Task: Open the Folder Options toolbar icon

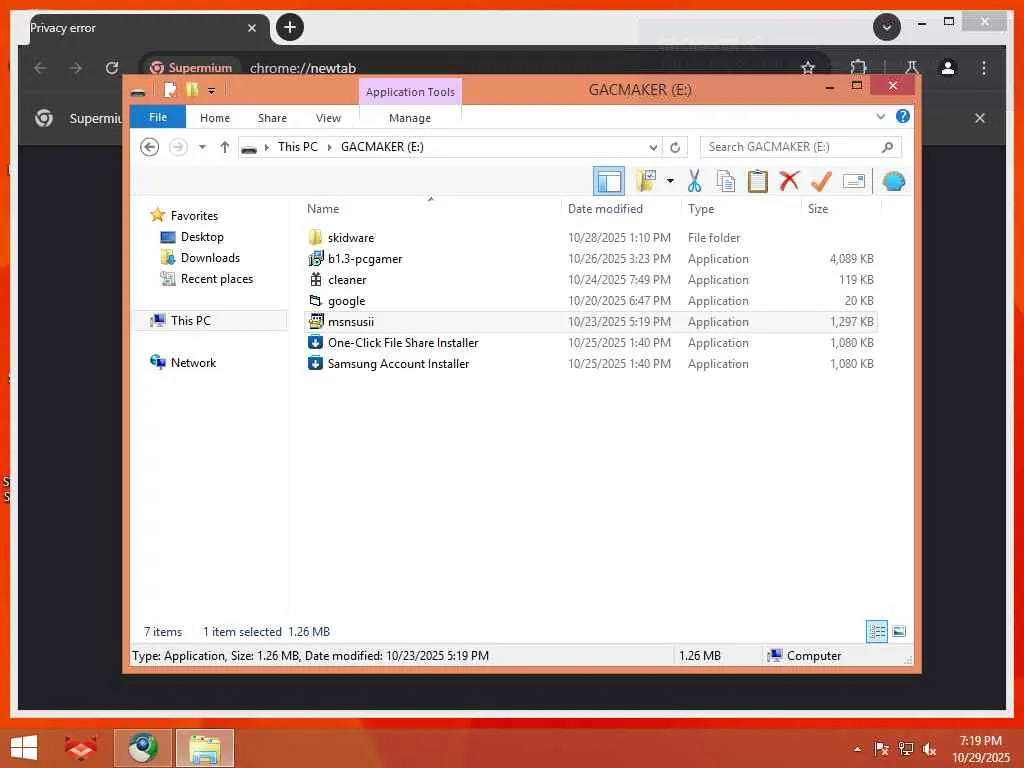Action: tap(646, 181)
